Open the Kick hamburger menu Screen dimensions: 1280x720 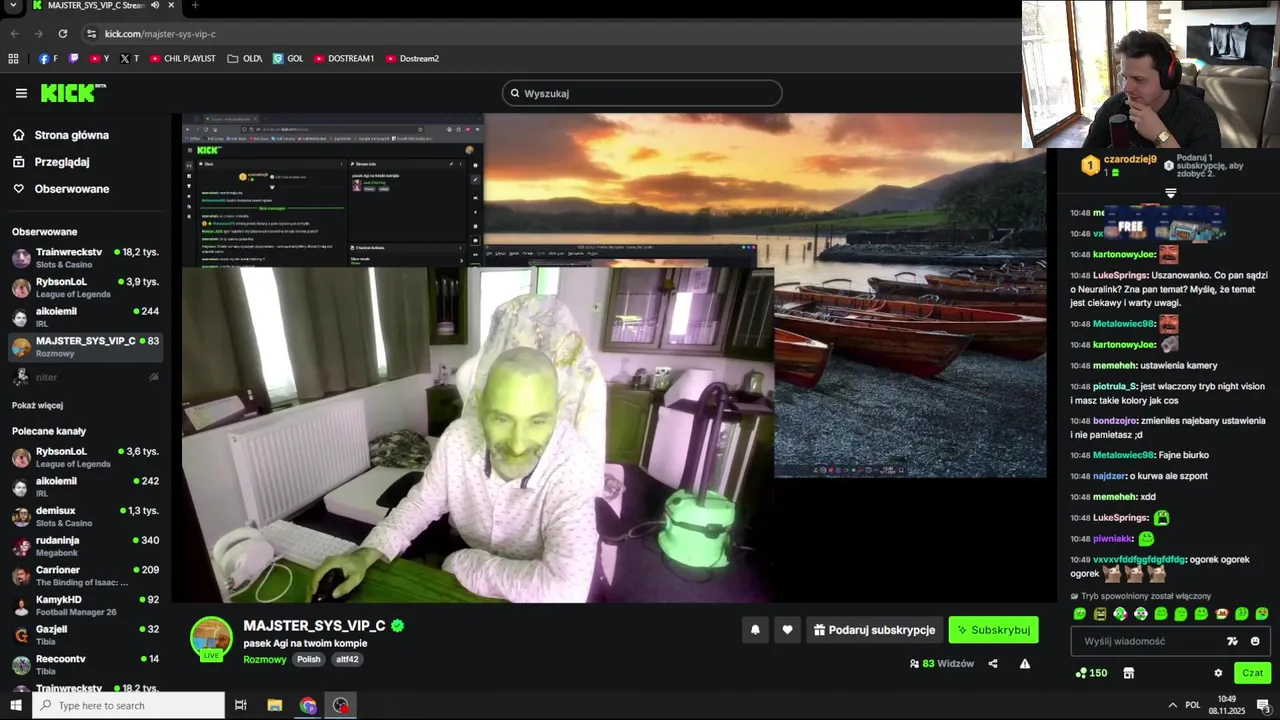tap(21, 93)
